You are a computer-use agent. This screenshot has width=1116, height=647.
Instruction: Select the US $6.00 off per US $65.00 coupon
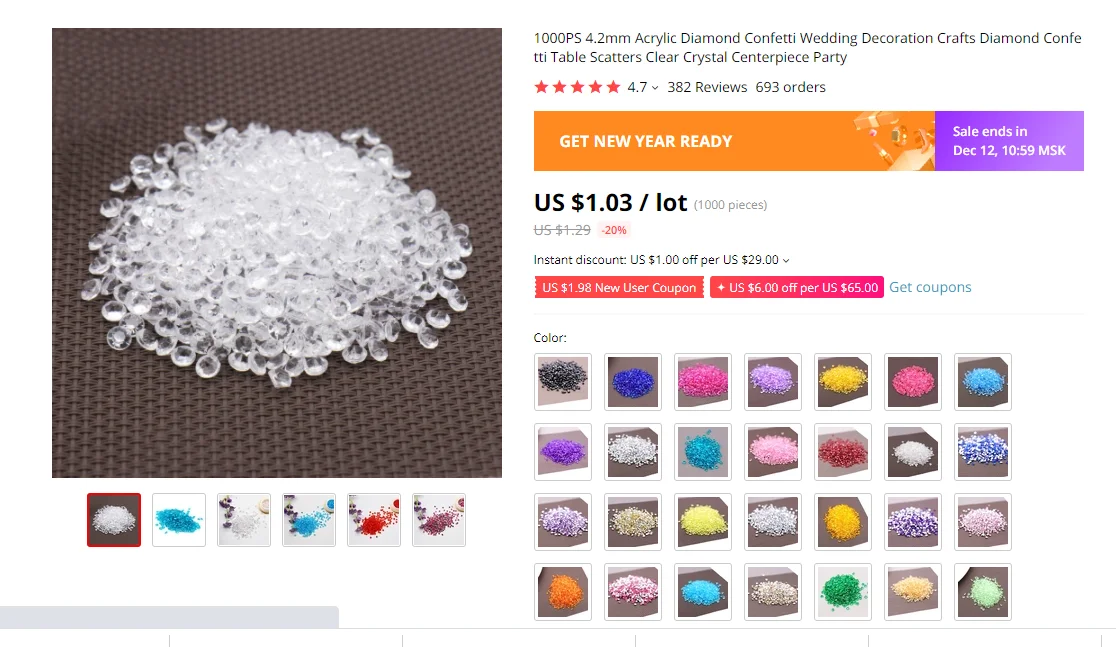(796, 288)
